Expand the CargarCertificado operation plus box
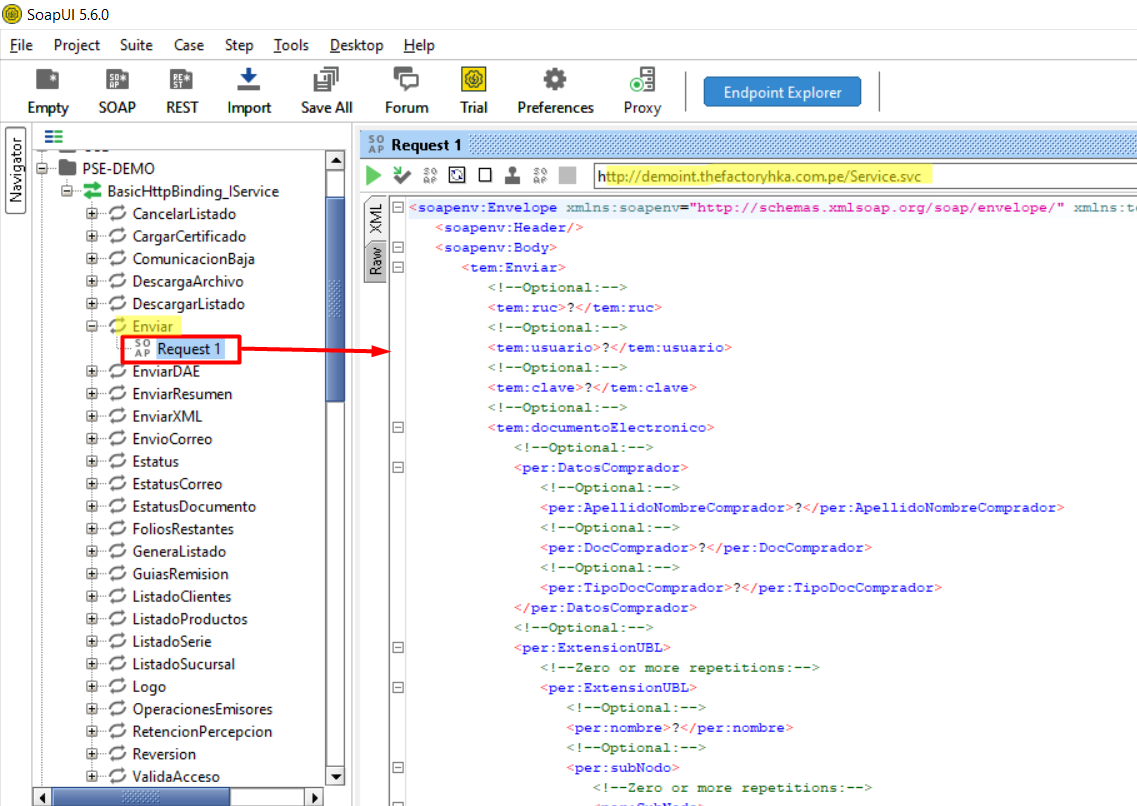This screenshot has width=1137, height=806. click(91, 236)
